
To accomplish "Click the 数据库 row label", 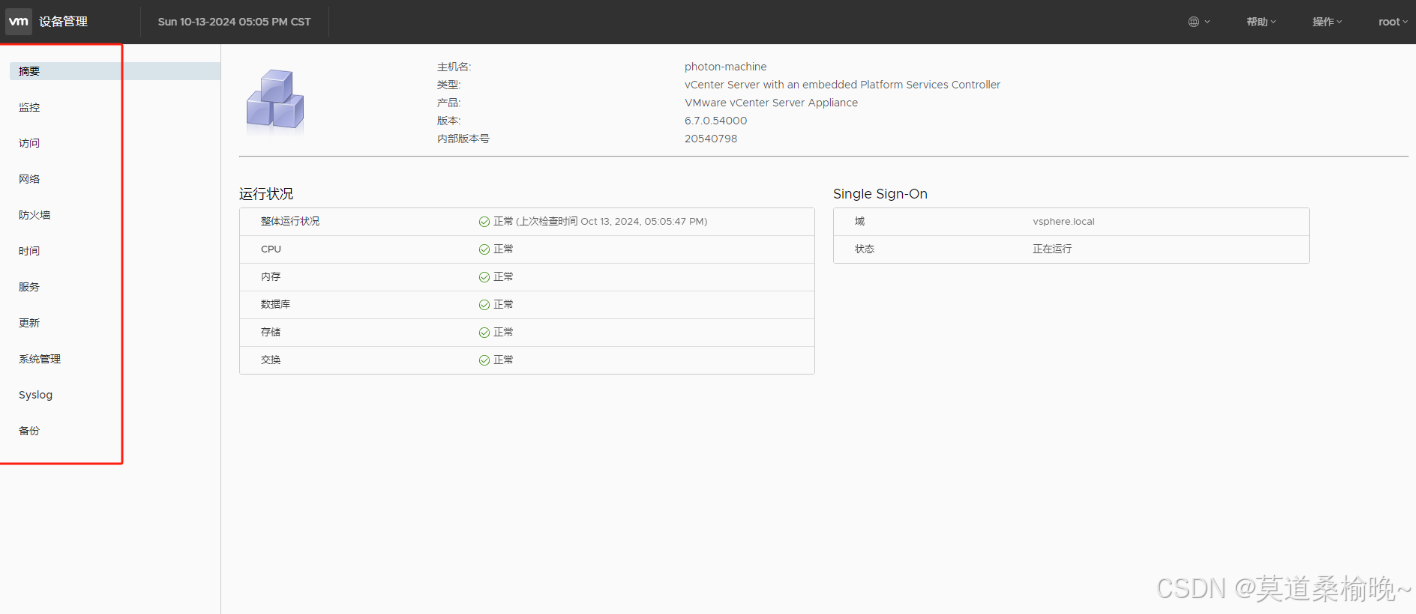I will (275, 305).
